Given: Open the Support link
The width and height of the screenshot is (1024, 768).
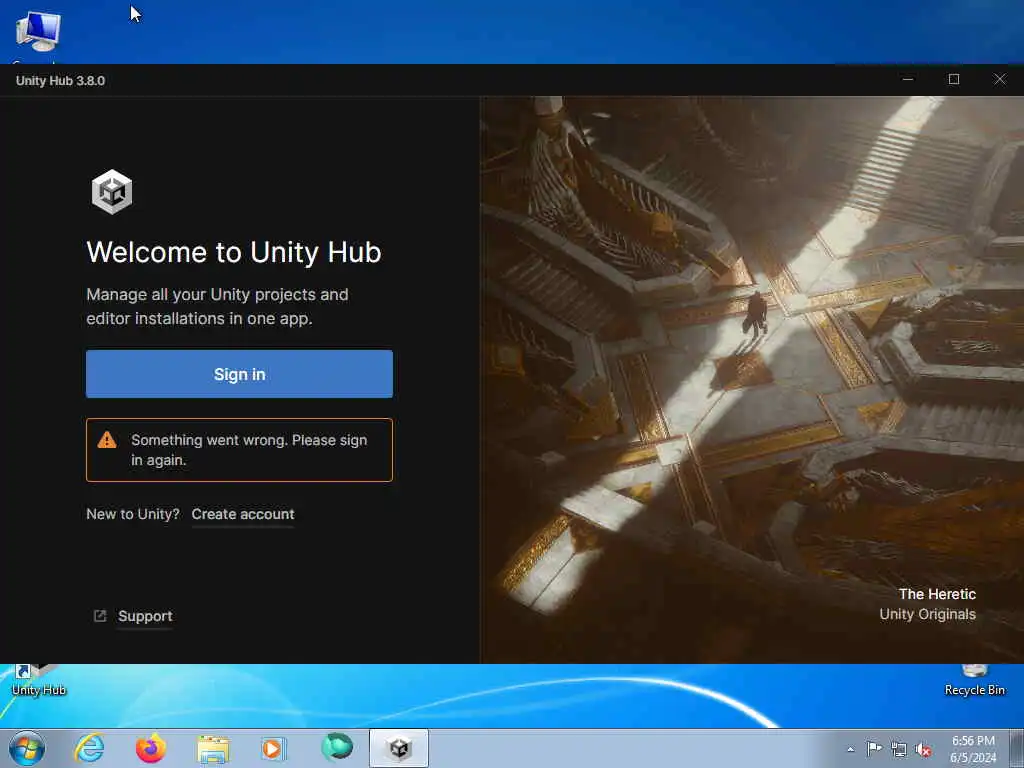Looking at the screenshot, I should 145,616.
